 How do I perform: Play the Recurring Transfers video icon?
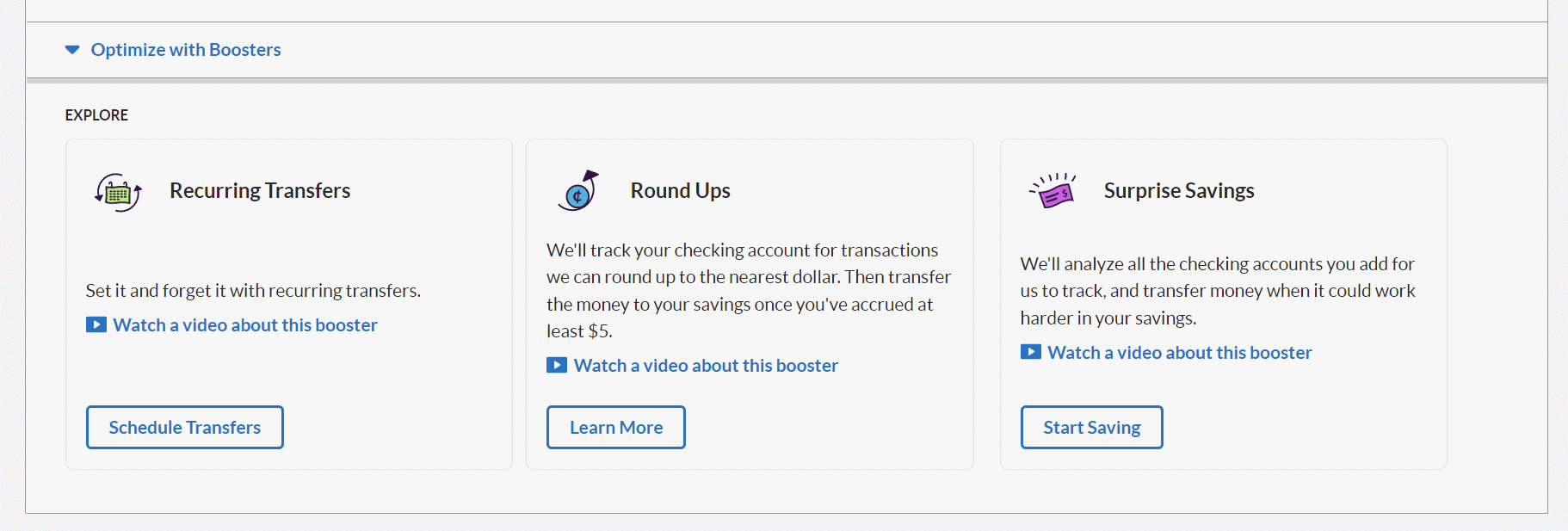pos(96,324)
